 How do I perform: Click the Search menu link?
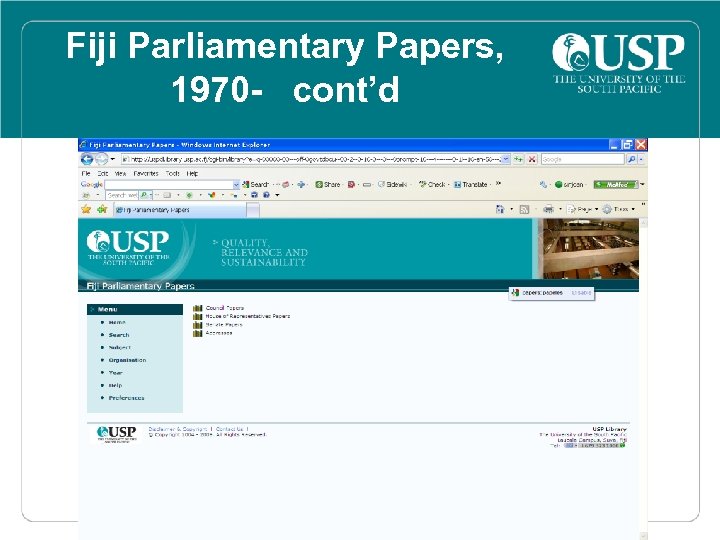coord(118,335)
